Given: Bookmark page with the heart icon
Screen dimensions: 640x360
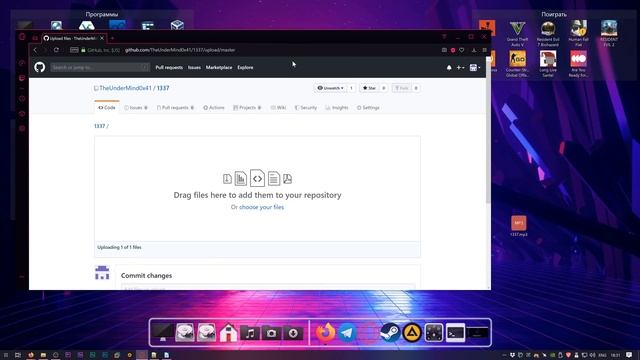Looking at the screenshot, I should (x=462, y=50).
